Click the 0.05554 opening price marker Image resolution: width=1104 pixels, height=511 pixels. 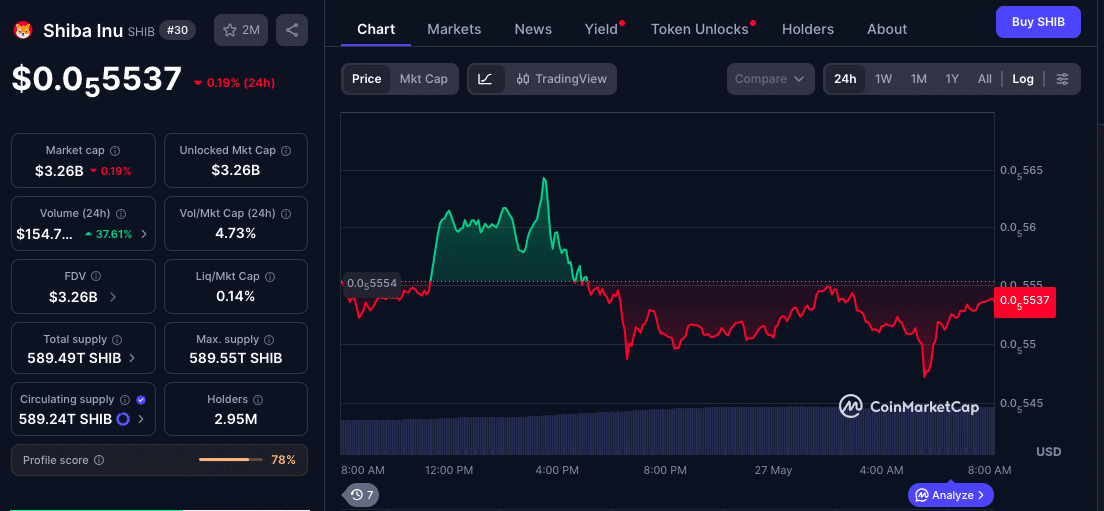pos(371,283)
